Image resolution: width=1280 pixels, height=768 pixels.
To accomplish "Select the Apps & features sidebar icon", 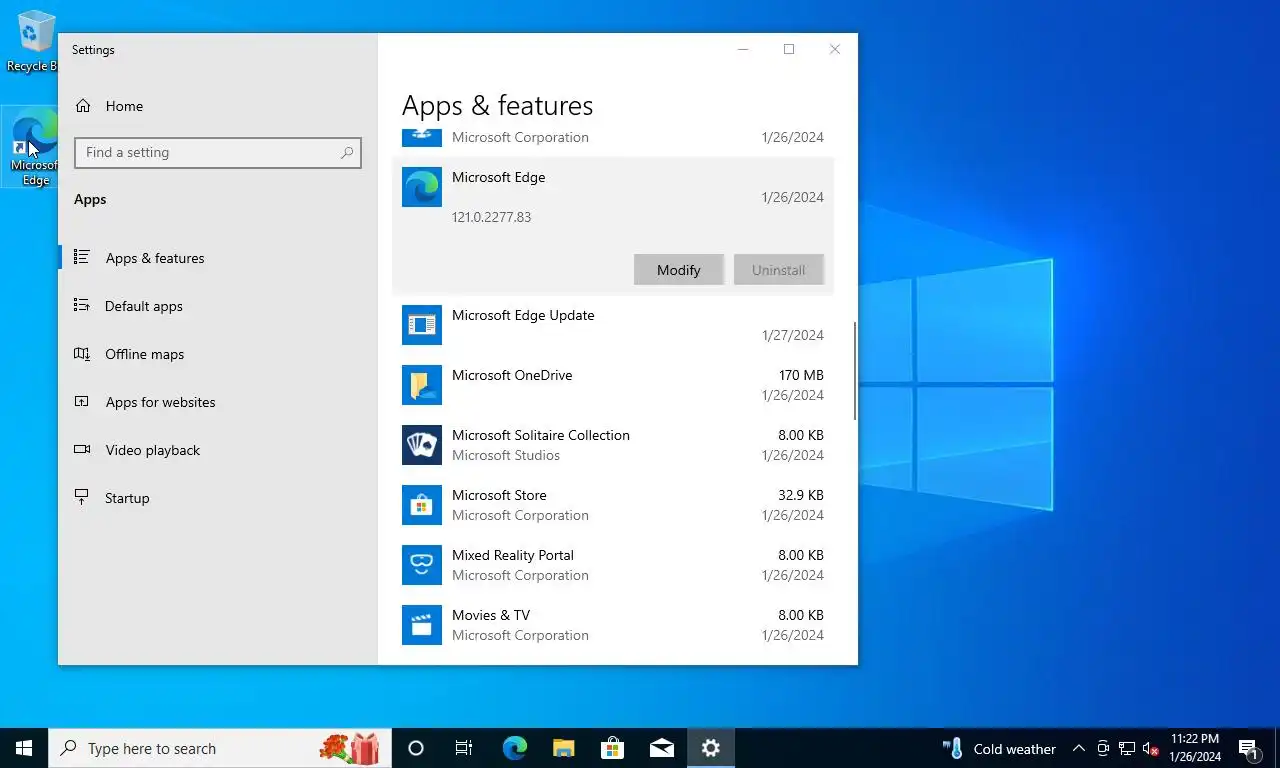I will point(82,258).
